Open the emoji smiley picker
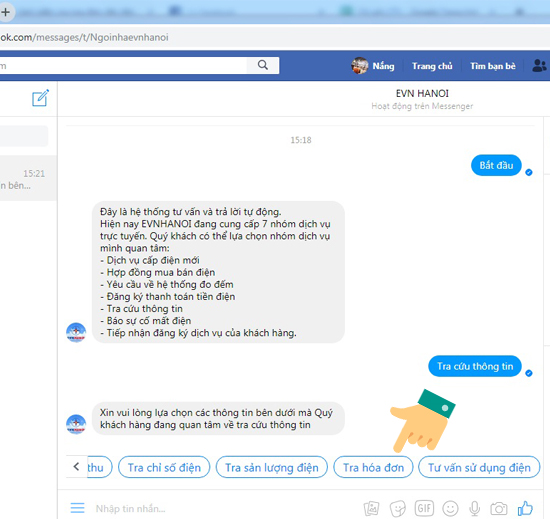Viewport: 550px width, 519px height. coord(450,508)
